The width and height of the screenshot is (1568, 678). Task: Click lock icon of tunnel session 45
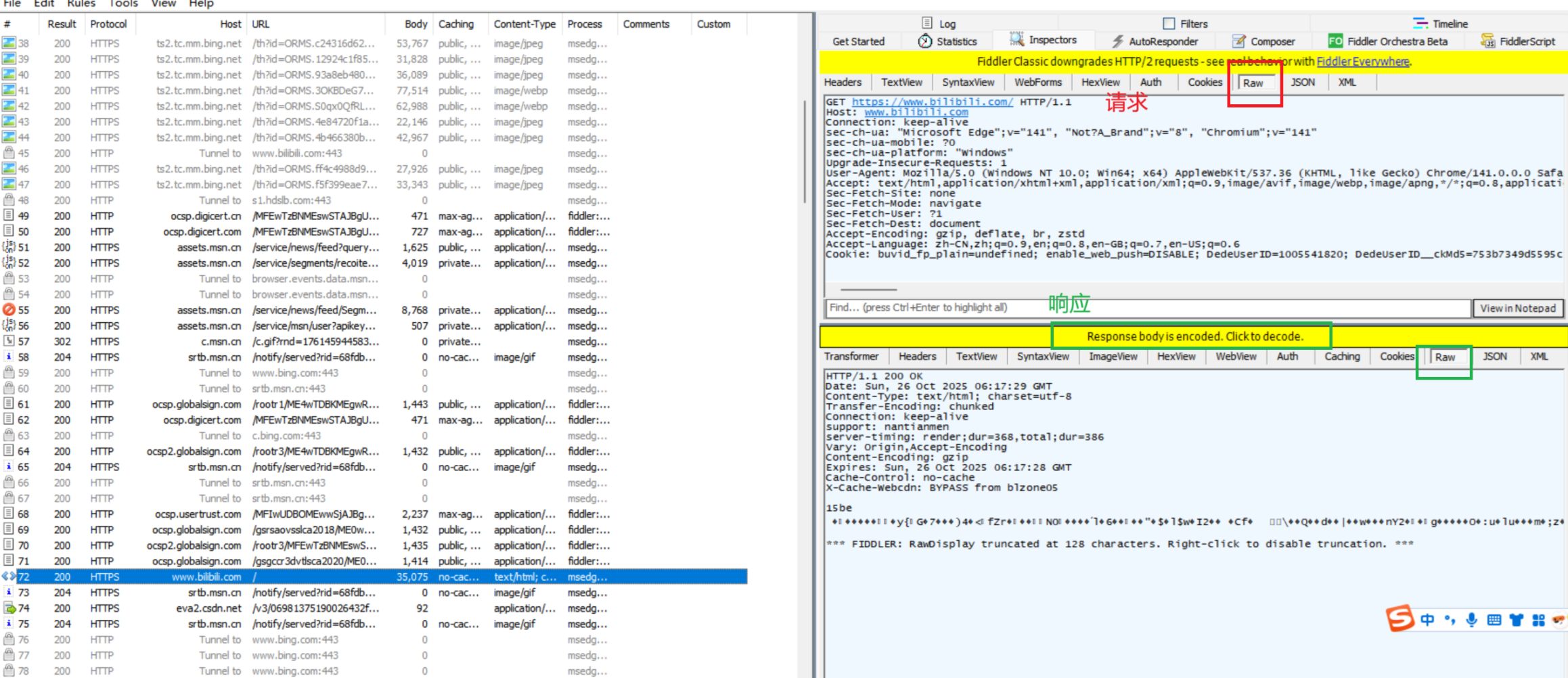coord(9,153)
